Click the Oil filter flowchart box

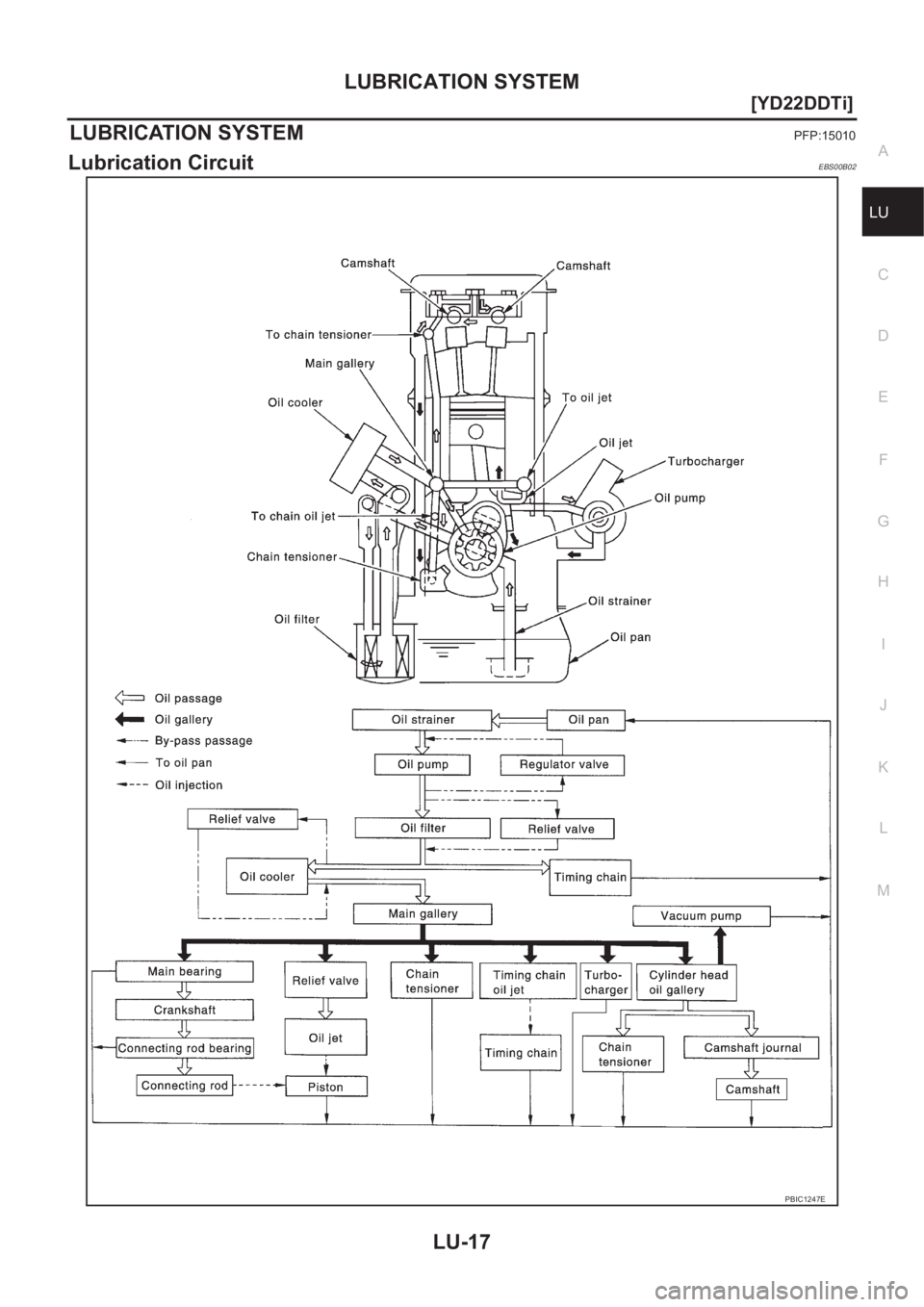tap(423, 828)
